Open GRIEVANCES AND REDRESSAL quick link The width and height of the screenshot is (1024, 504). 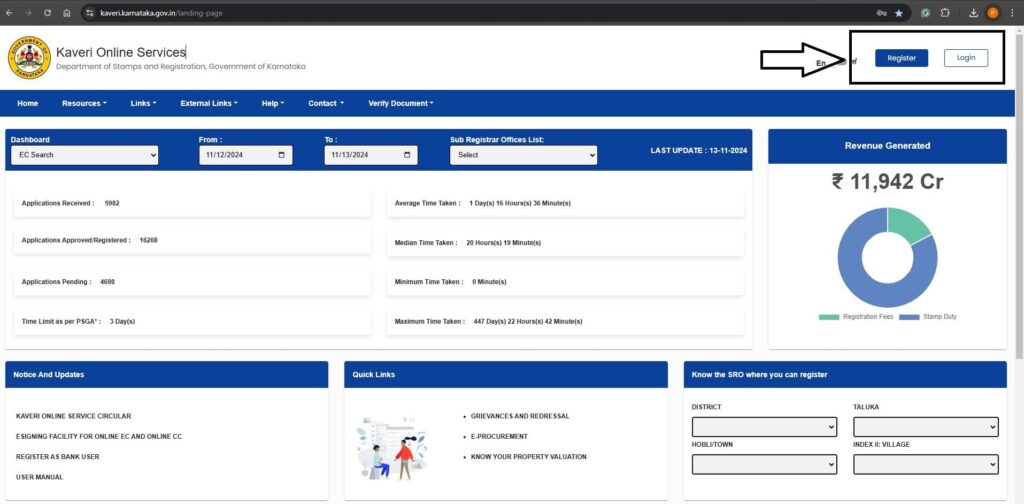[x=520, y=416]
